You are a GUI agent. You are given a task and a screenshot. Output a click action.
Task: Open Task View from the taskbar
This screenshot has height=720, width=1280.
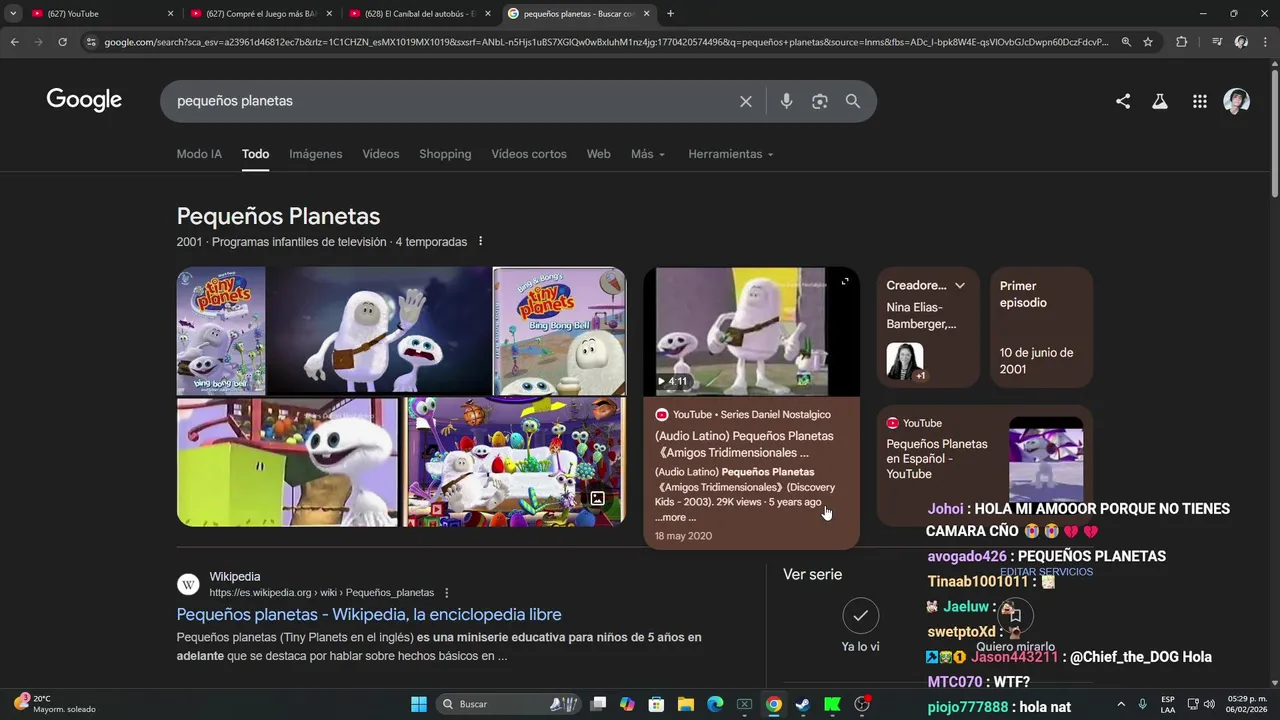598,704
